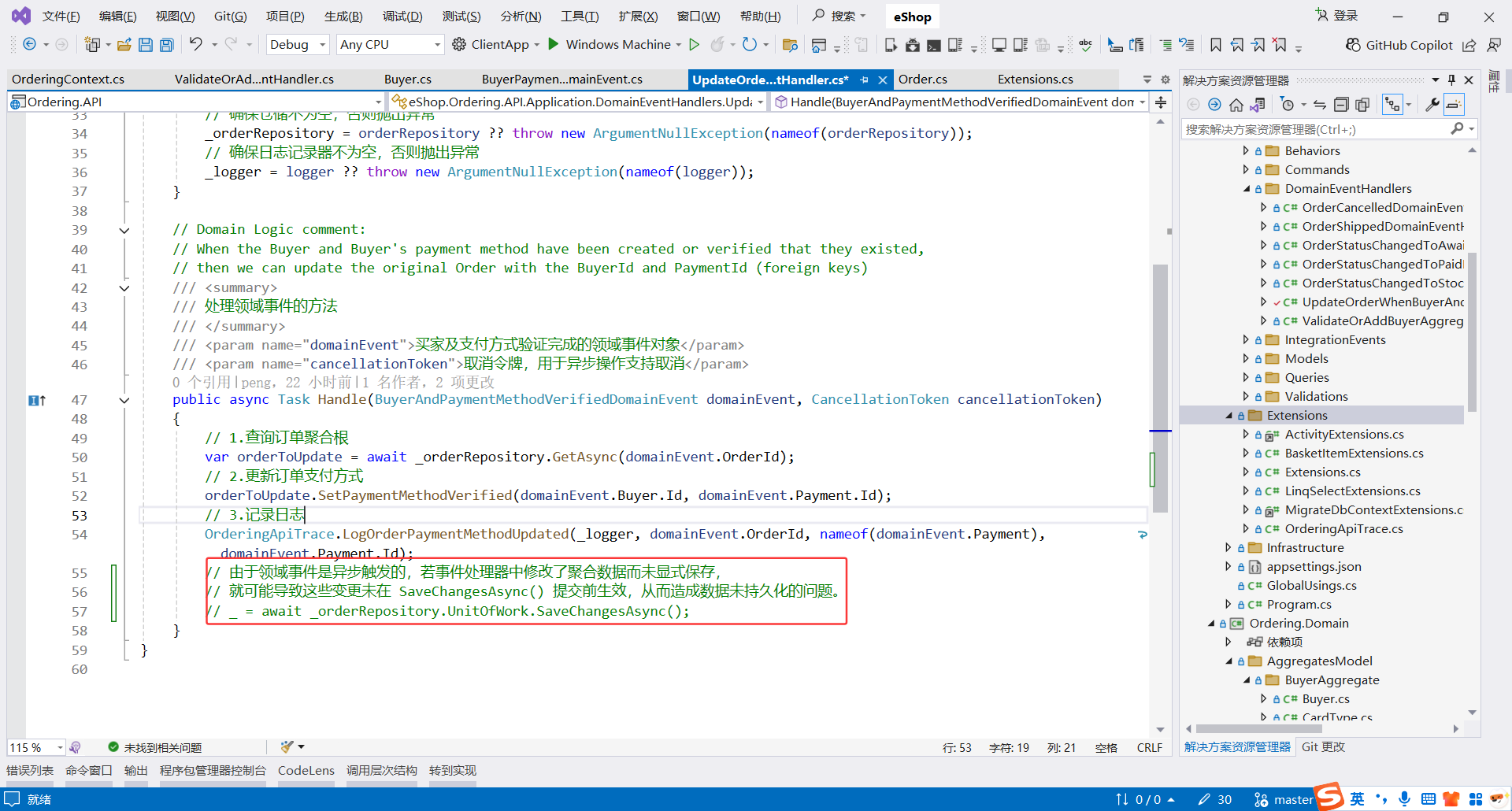Click the Save All icon

(166, 45)
